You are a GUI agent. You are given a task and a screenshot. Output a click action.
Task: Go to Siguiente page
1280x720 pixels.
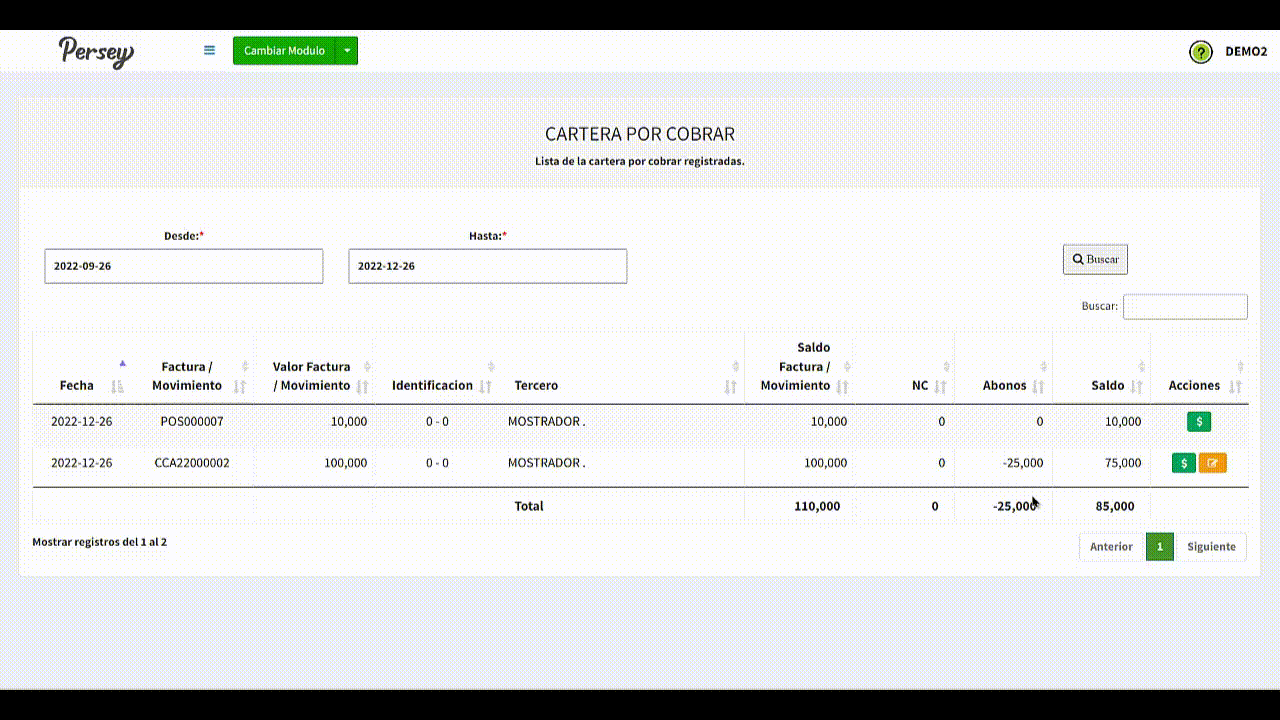coord(1211,547)
